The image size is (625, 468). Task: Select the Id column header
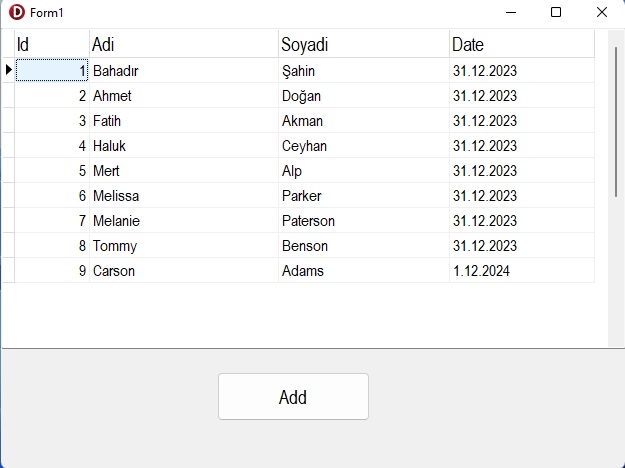52,44
